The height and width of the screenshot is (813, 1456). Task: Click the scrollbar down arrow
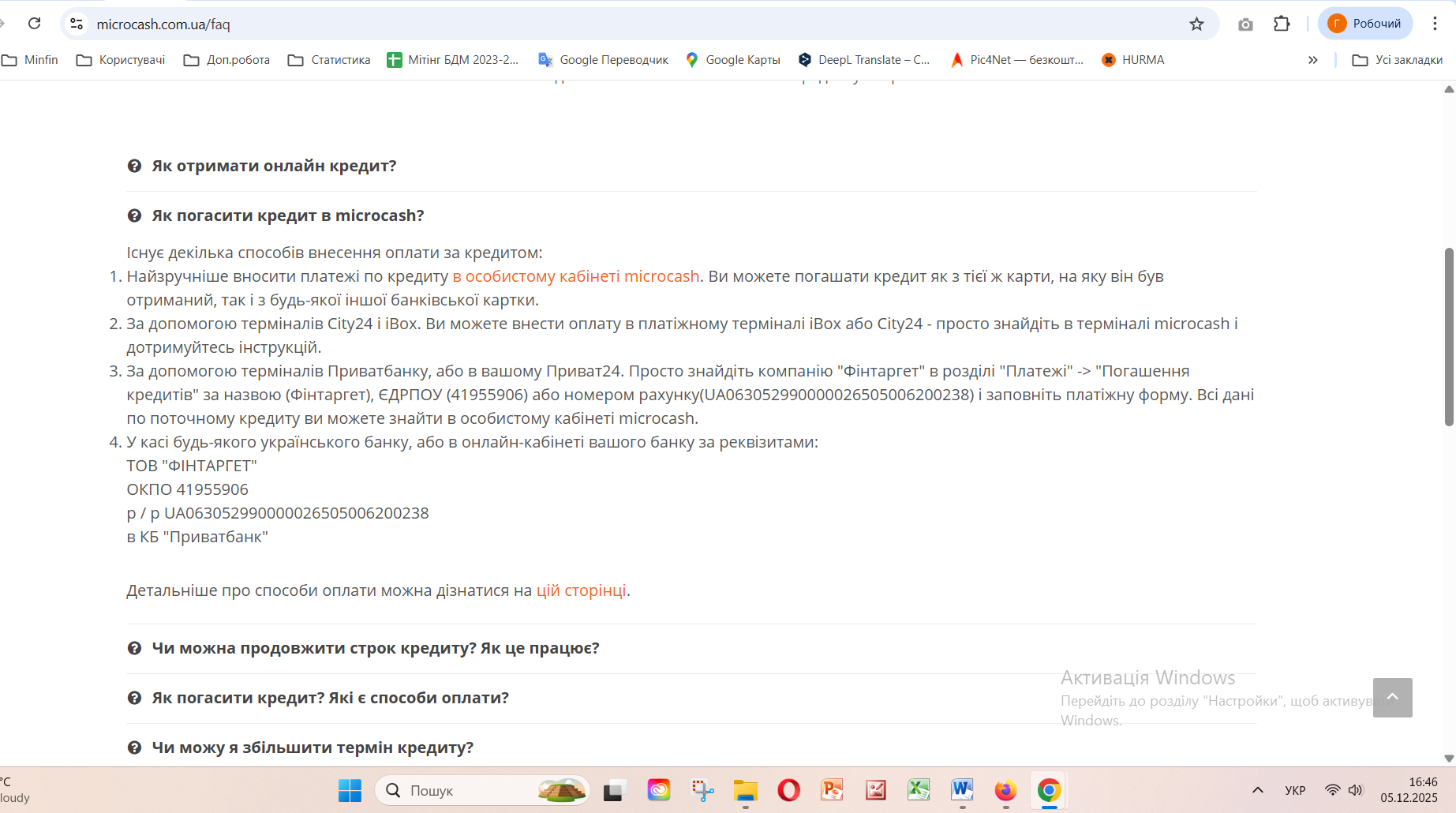(x=1449, y=759)
